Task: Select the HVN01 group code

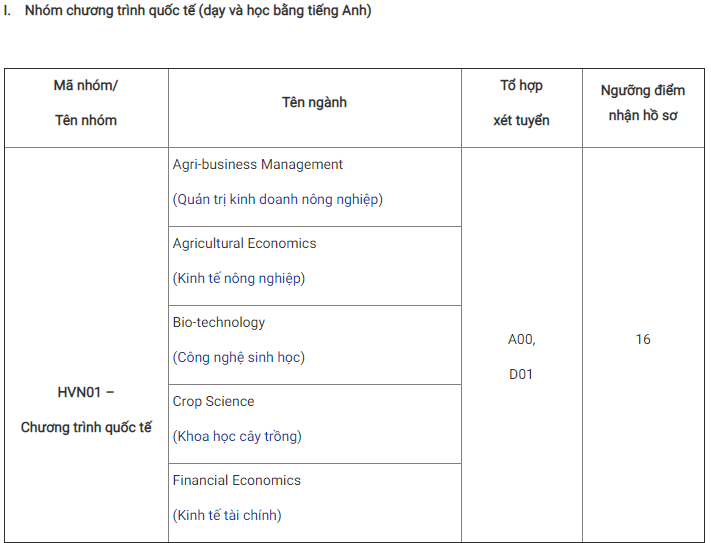Action: click(79, 392)
